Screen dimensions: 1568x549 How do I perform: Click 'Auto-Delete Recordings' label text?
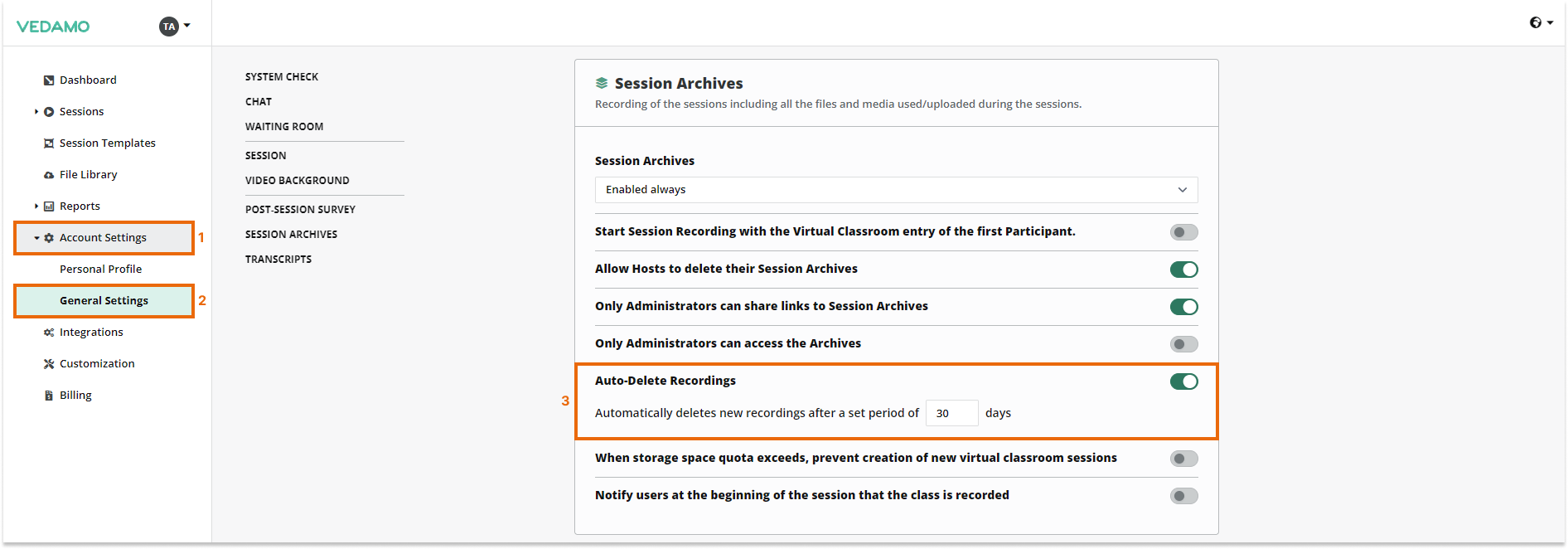[x=665, y=381]
